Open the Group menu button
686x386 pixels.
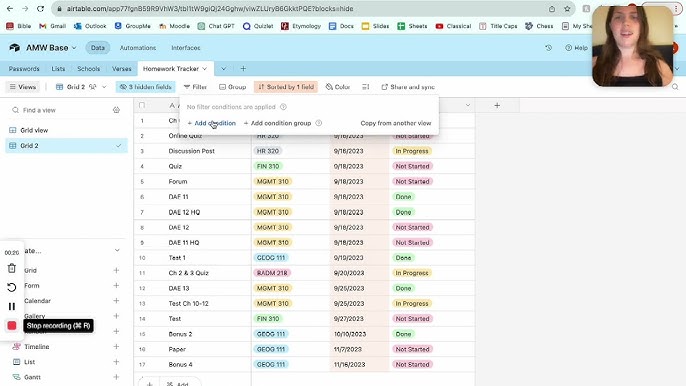[233, 87]
